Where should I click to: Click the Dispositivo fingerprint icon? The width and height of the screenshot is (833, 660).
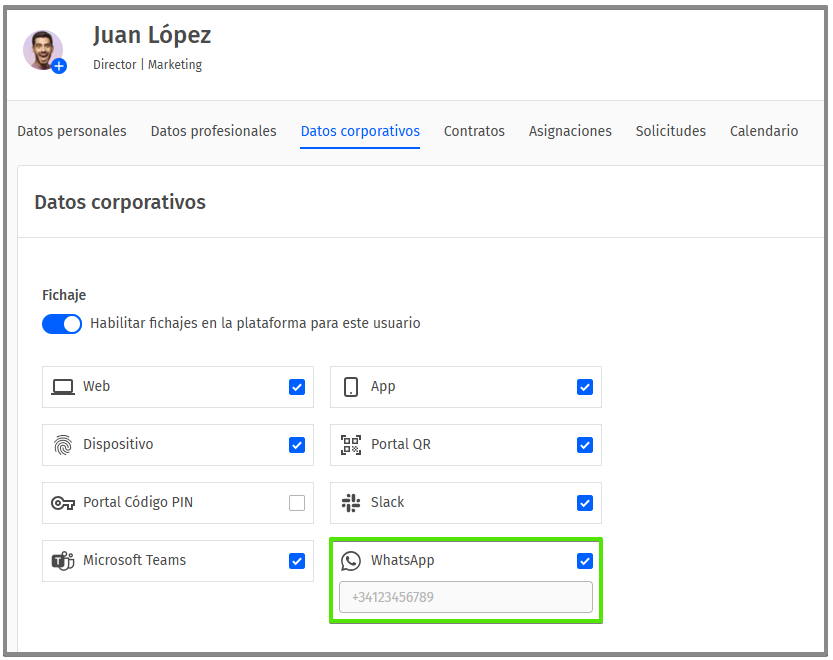click(x=61, y=445)
